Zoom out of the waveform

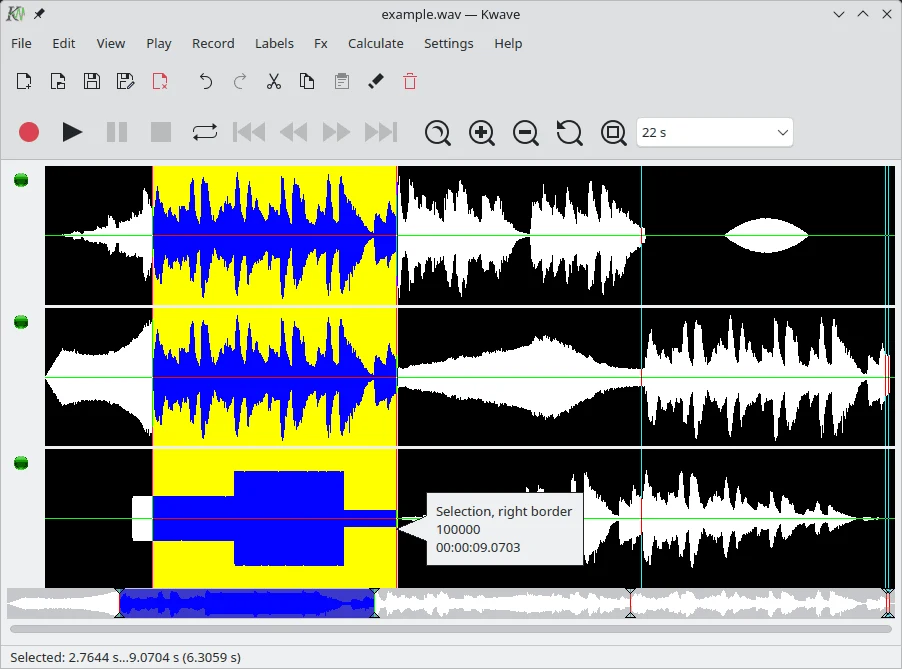pyautogui.click(x=526, y=133)
